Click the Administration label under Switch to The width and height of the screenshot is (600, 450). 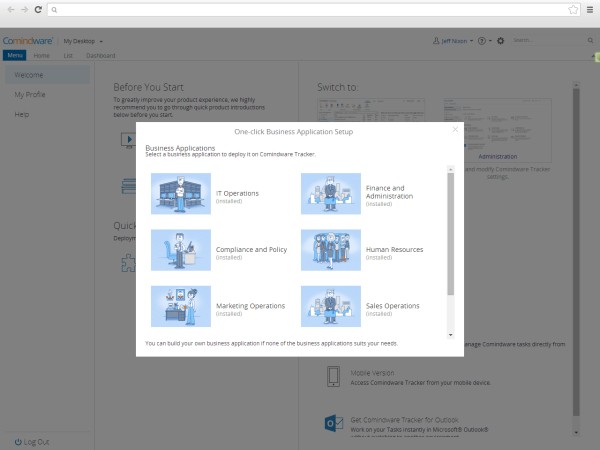[497, 157]
